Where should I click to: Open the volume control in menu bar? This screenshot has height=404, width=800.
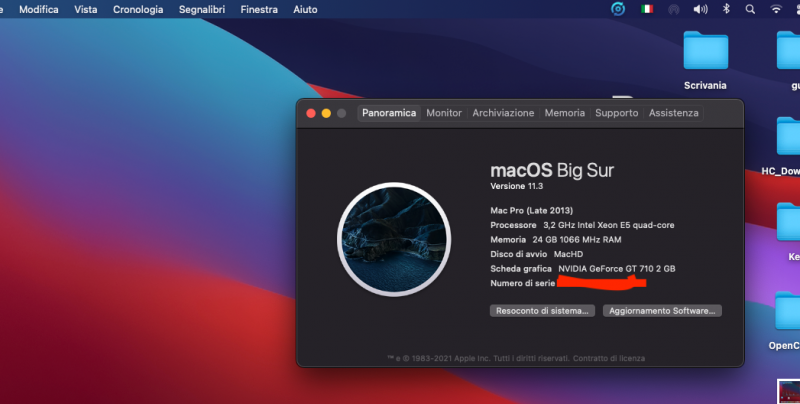701,9
